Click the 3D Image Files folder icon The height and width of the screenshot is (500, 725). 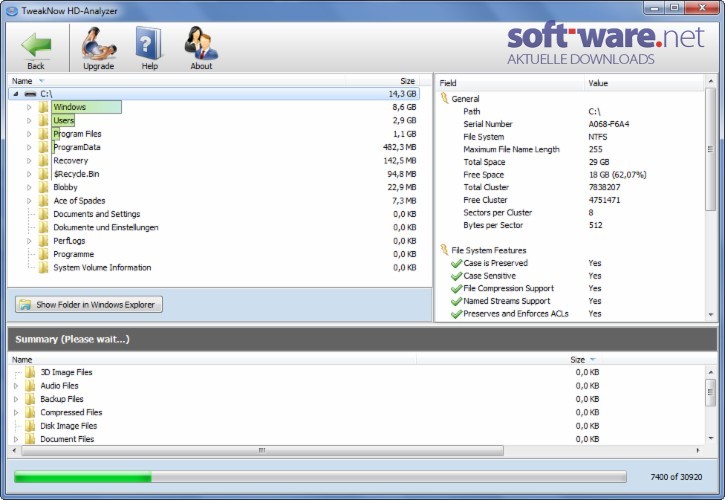click(30, 372)
